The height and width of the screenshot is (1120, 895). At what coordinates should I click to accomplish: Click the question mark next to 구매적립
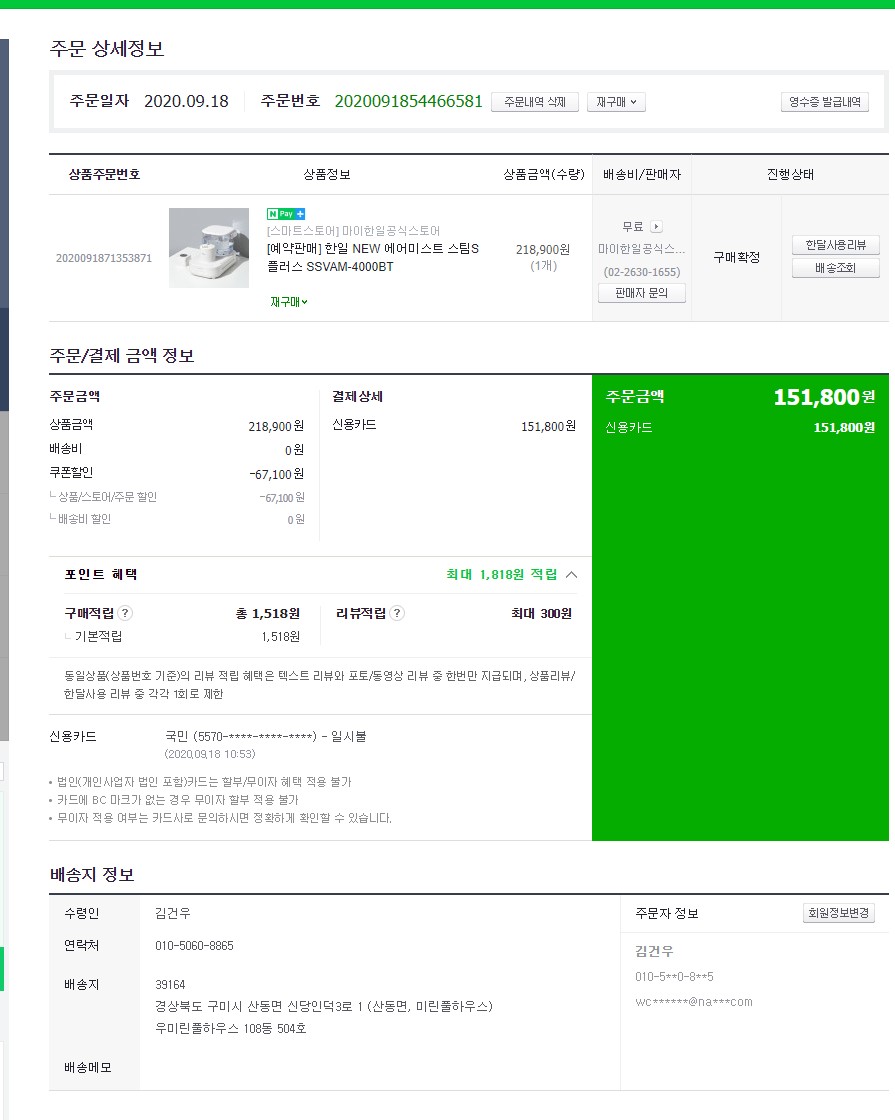(x=125, y=613)
